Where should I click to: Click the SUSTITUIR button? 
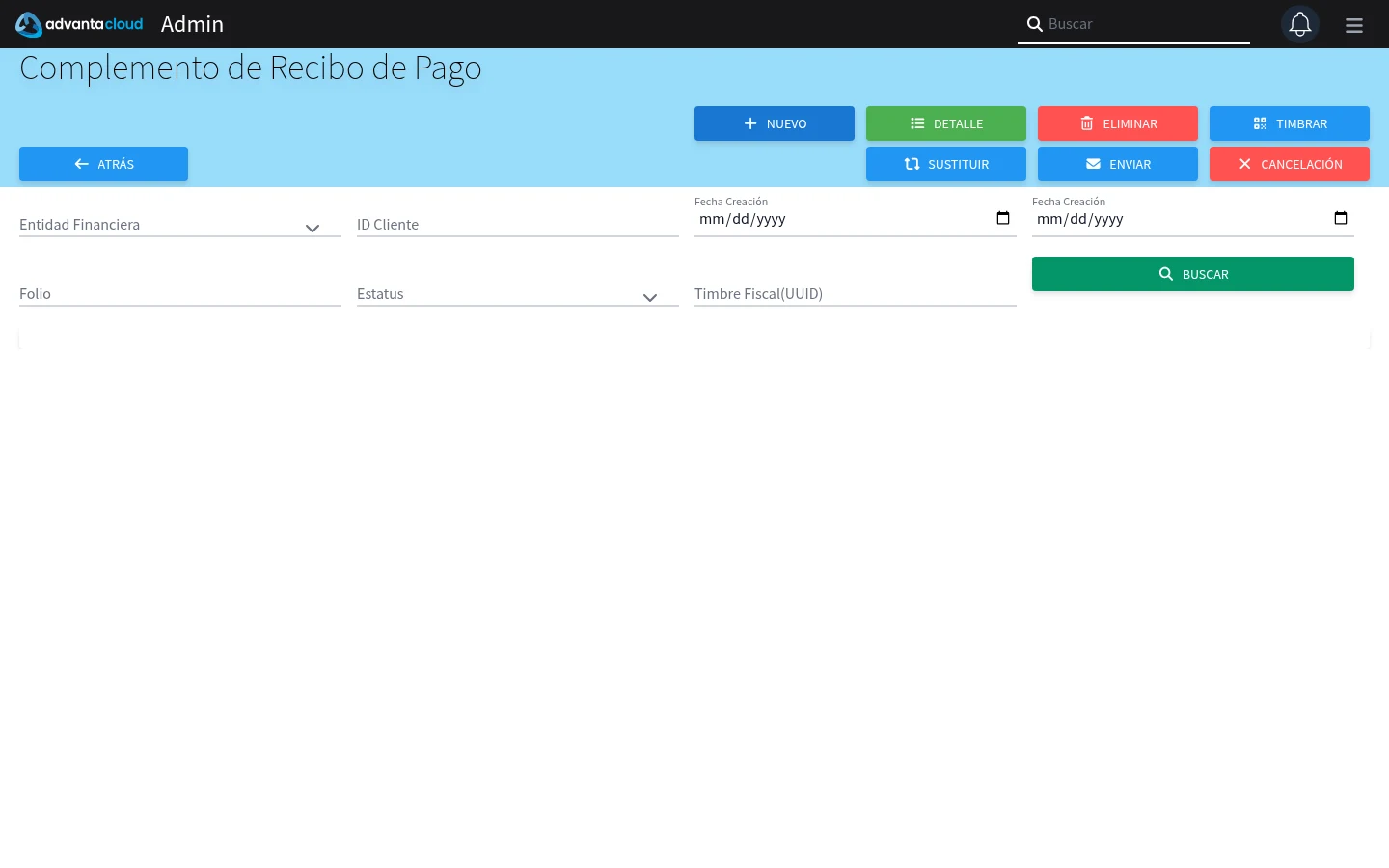[945, 164]
